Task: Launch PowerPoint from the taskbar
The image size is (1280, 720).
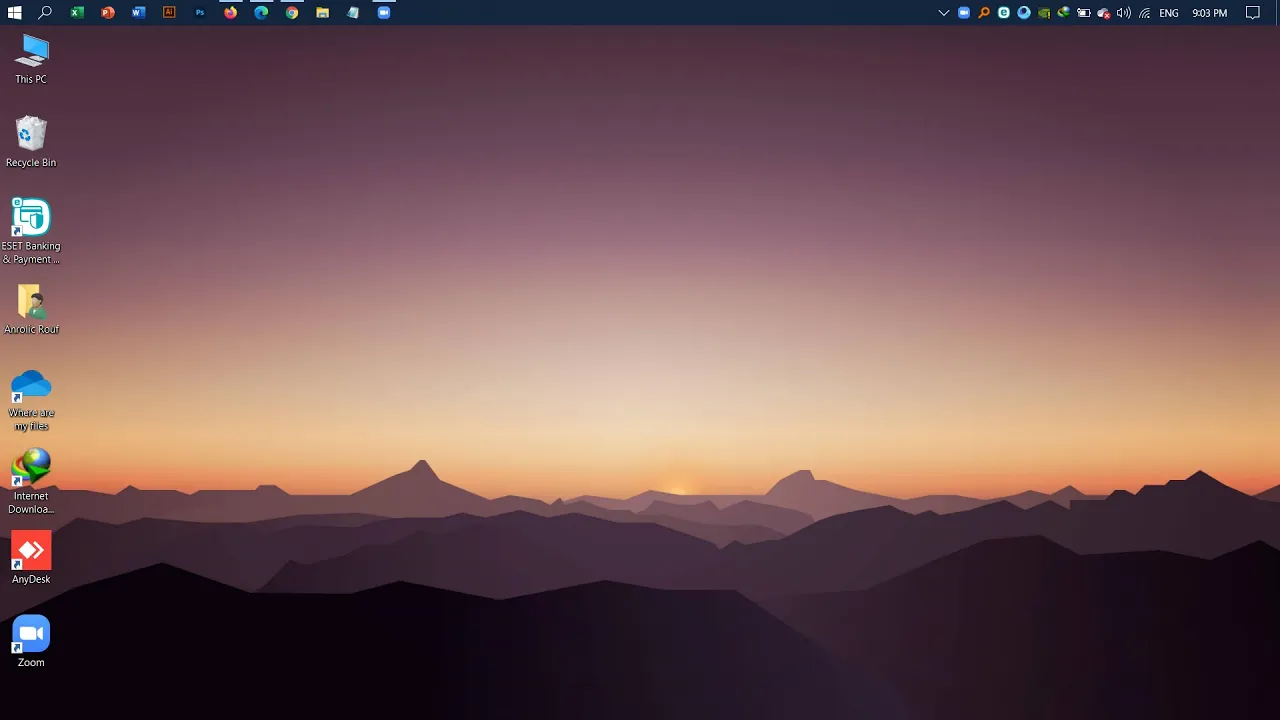Action: 108,13
